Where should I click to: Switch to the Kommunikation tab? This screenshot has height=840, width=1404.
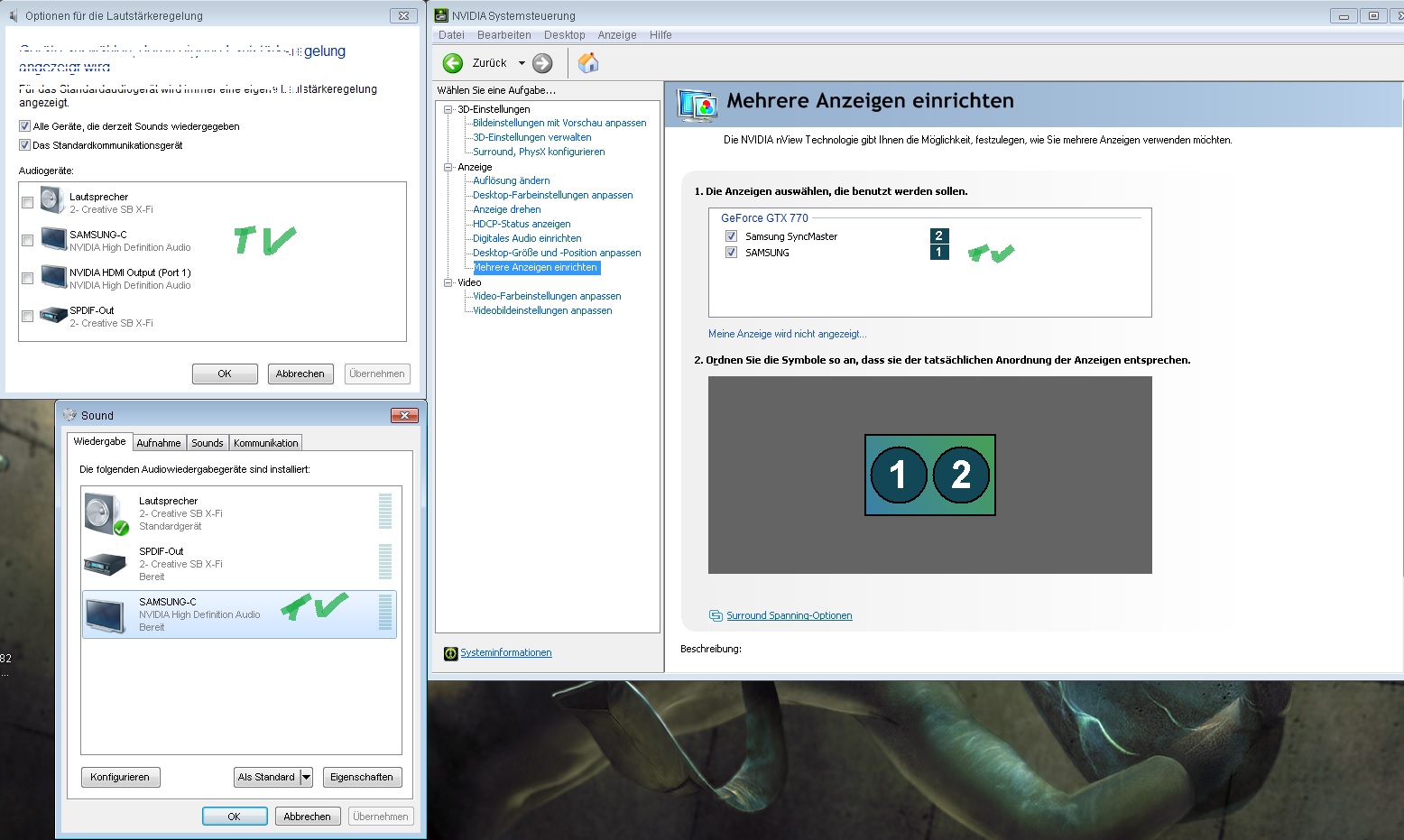[265, 443]
